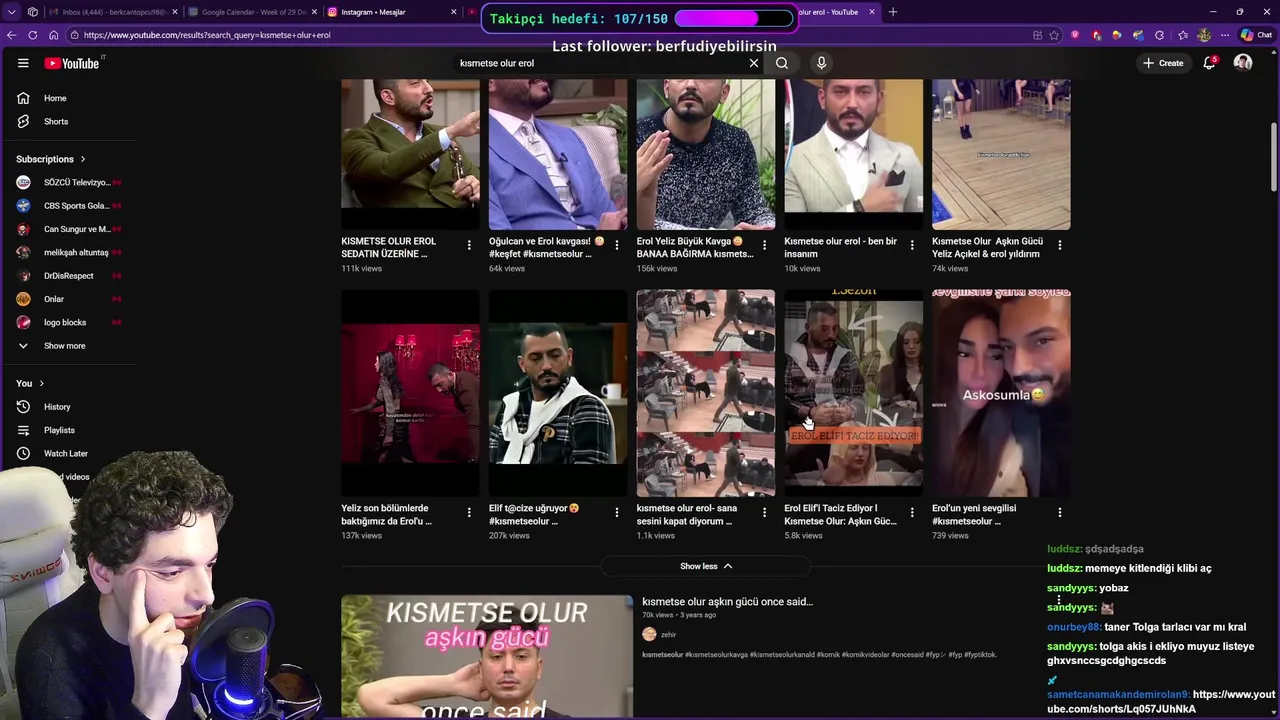
Task: Open the YouTube account avatar menu
Action: tap(1243, 63)
